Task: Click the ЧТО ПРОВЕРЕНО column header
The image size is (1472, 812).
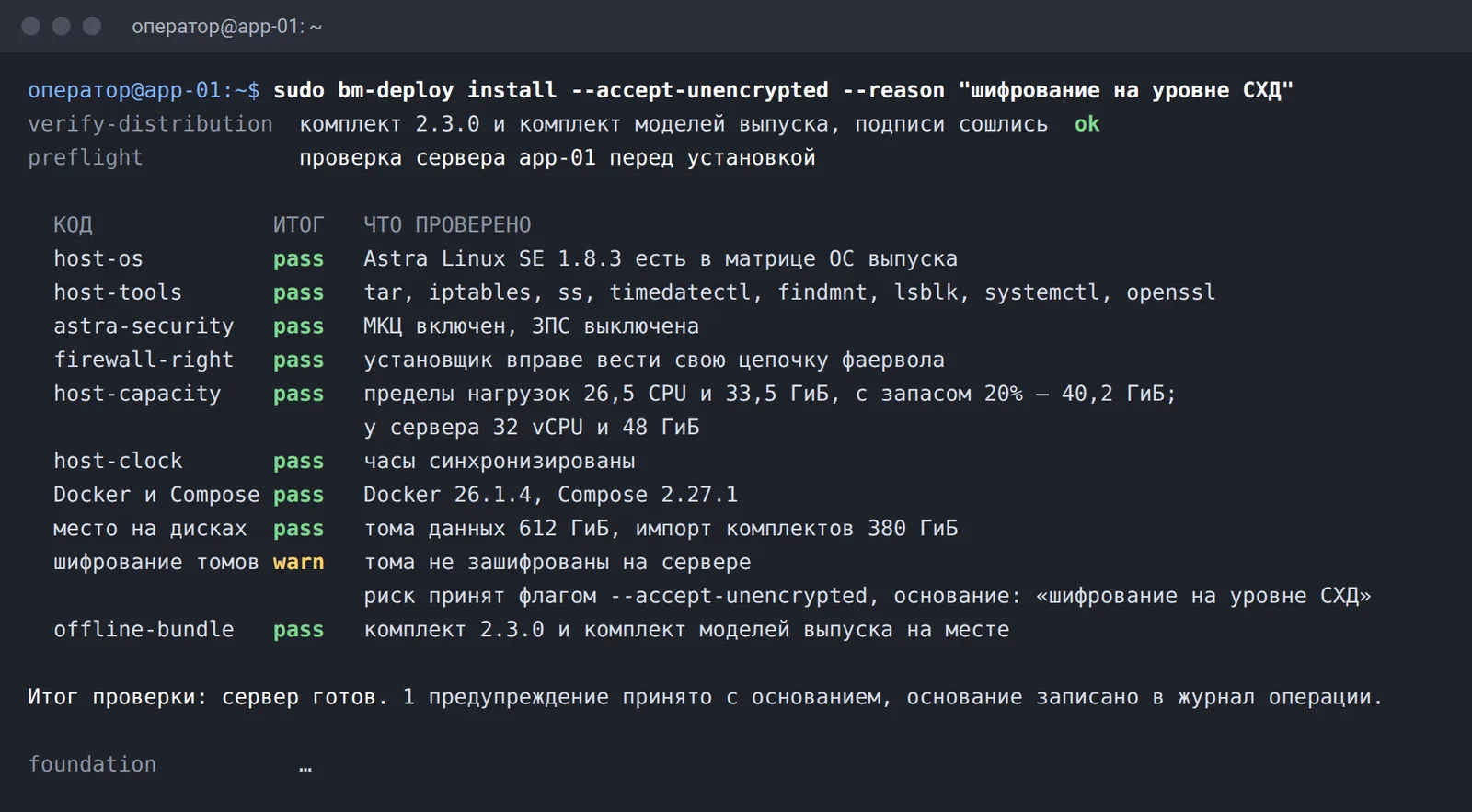Action: [x=447, y=225]
